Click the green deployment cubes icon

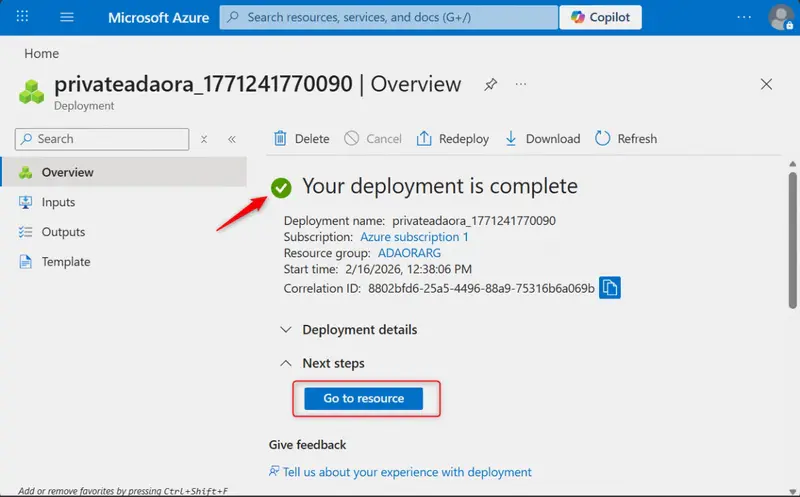[32, 92]
